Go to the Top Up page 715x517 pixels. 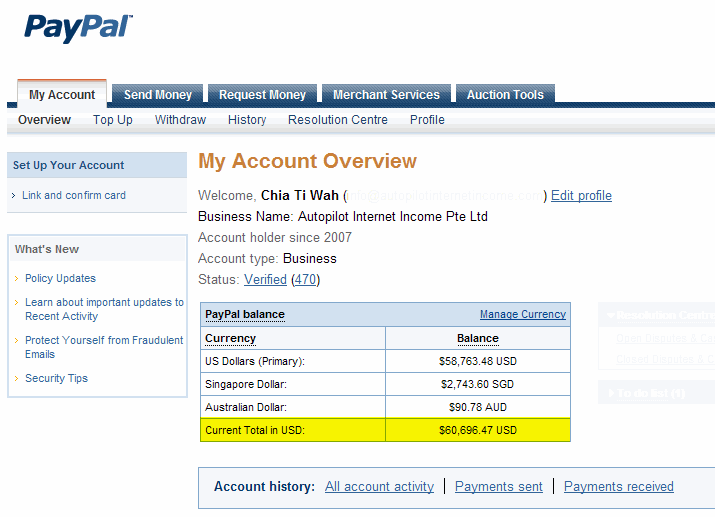[113, 120]
